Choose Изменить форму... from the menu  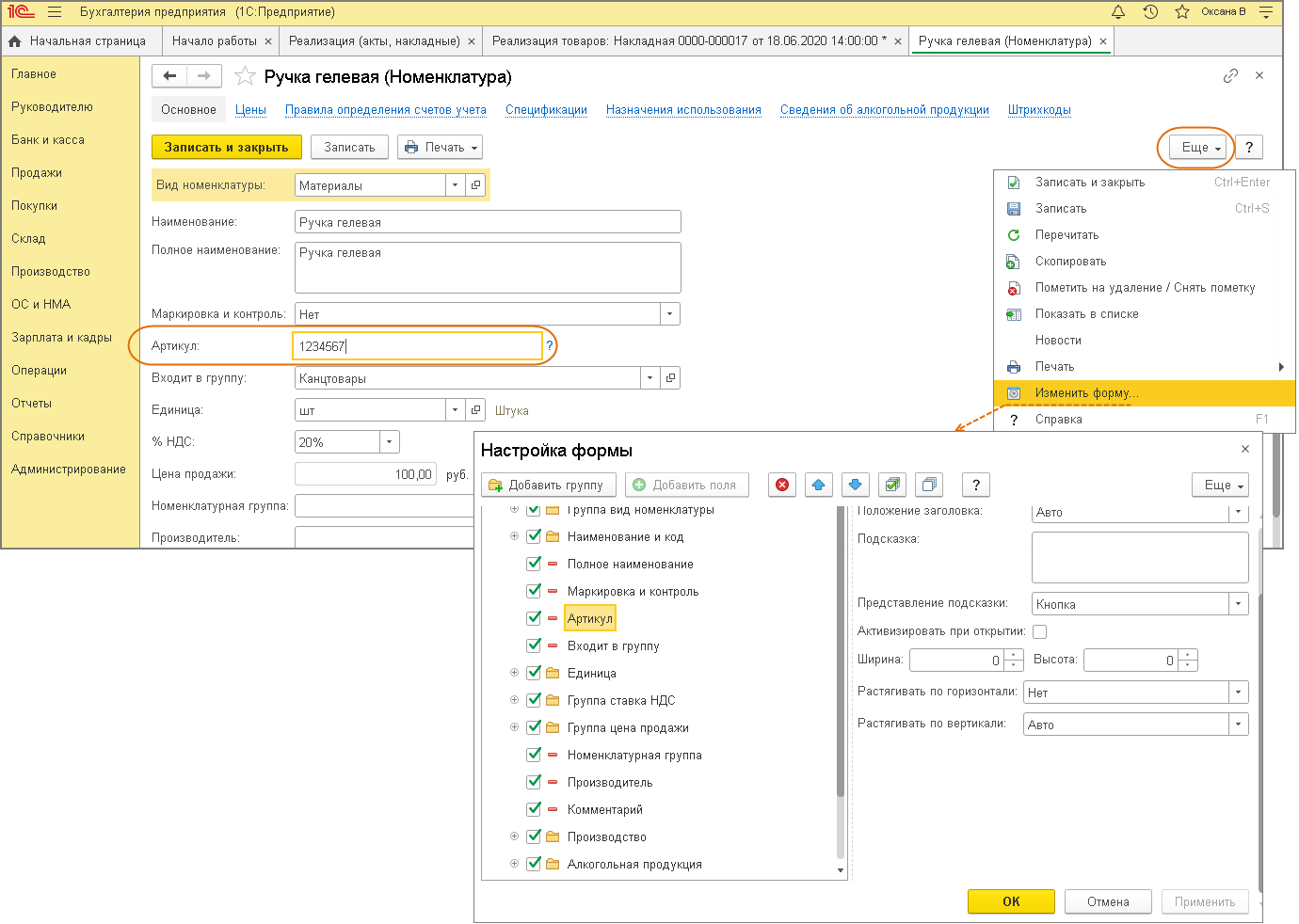(1145, 393)
